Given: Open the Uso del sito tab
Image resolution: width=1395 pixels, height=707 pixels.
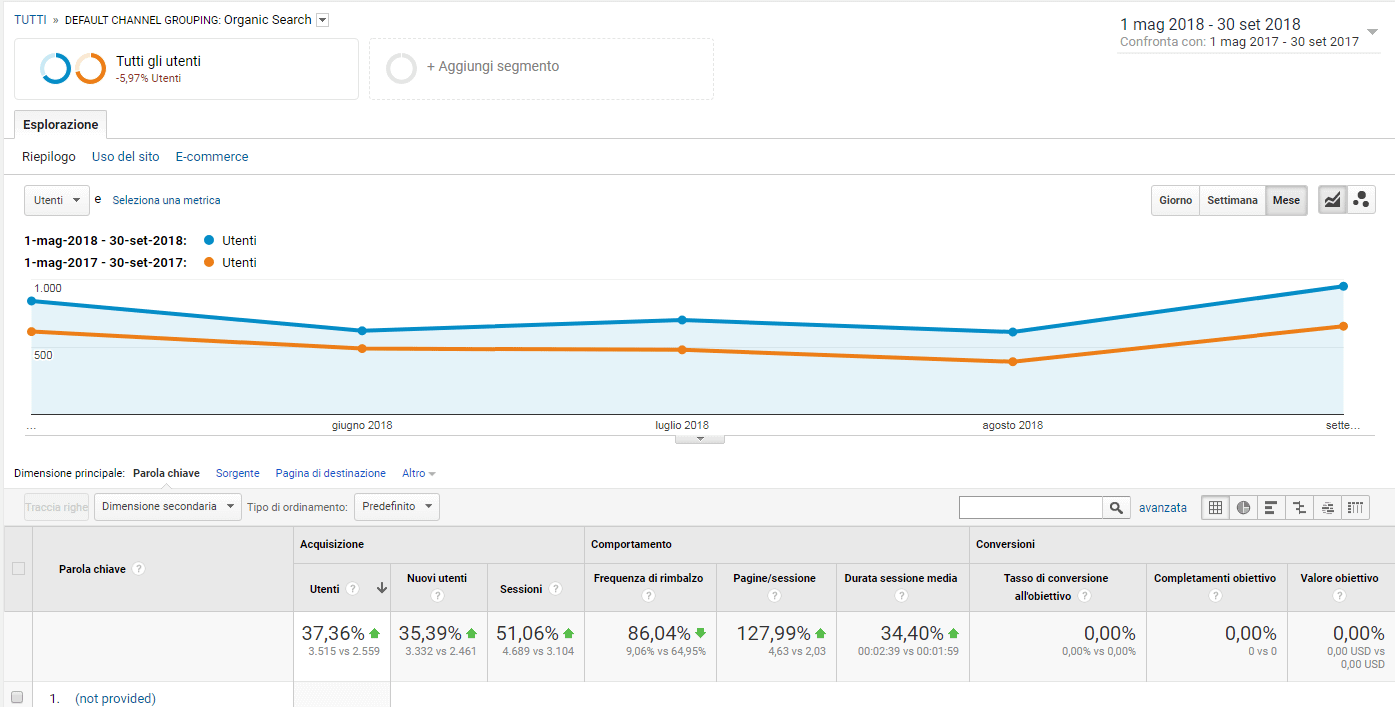Looking at the screenshot, I should (x=125, y=157).
